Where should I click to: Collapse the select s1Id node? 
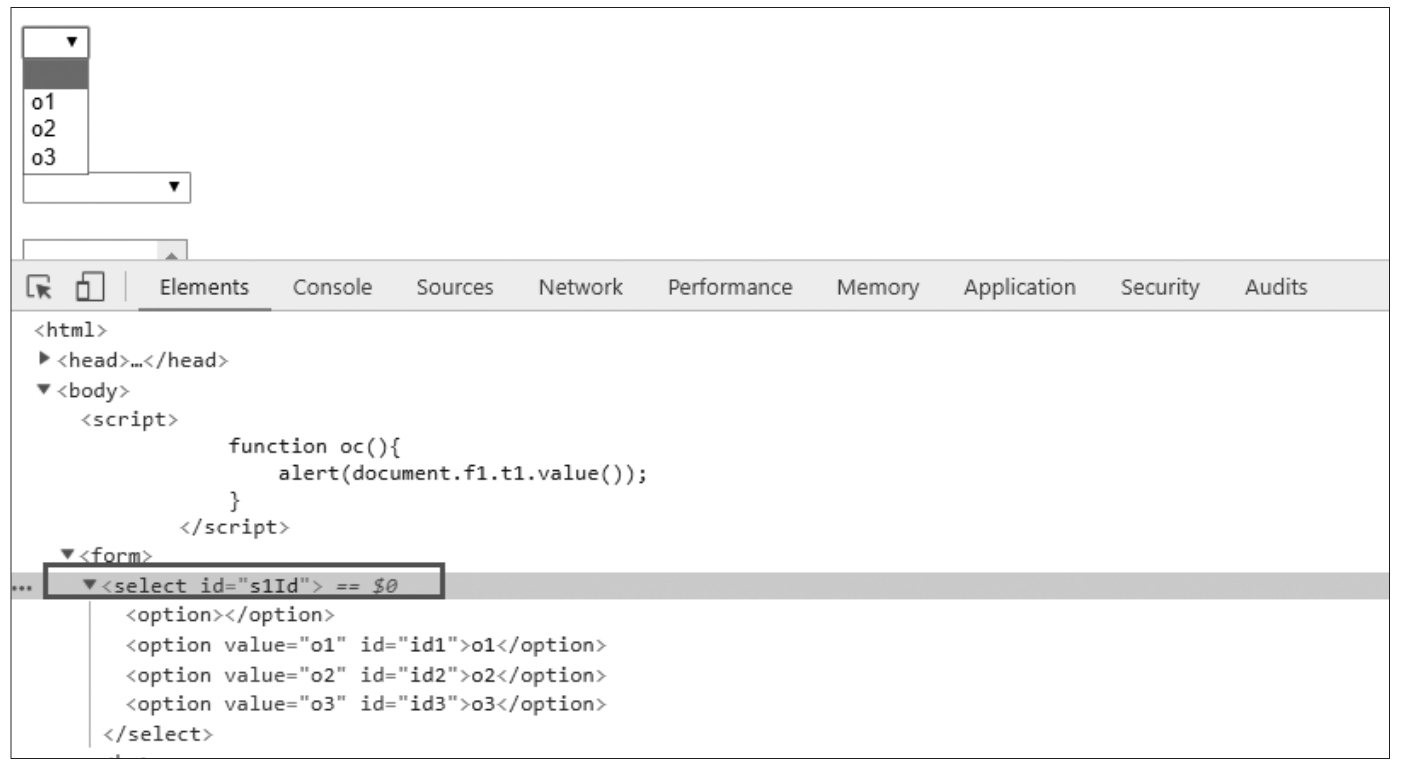pyautogui.click(x=90, y=585)
